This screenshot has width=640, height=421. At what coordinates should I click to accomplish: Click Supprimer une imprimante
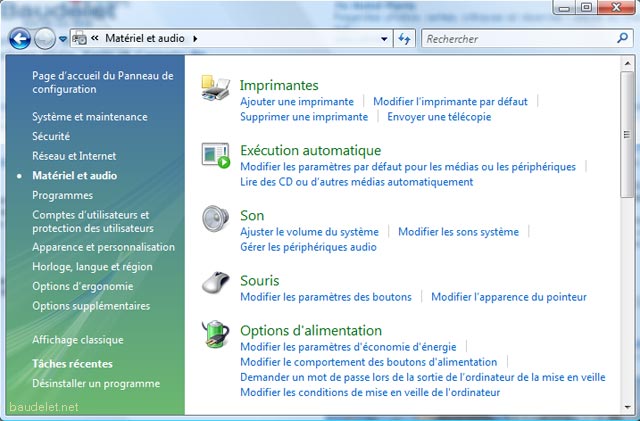click(x=304, y=117)
